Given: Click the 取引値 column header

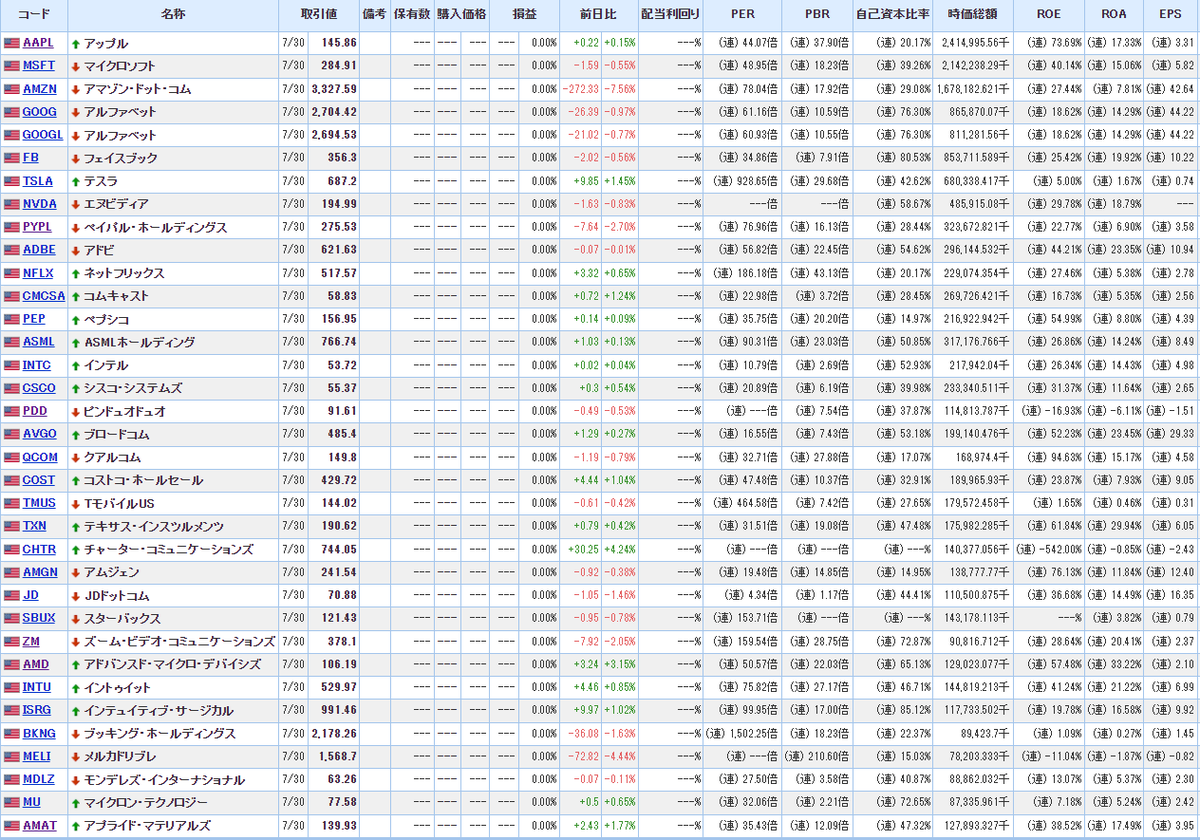Looking at the screenshot, I should tap(319, 15).
